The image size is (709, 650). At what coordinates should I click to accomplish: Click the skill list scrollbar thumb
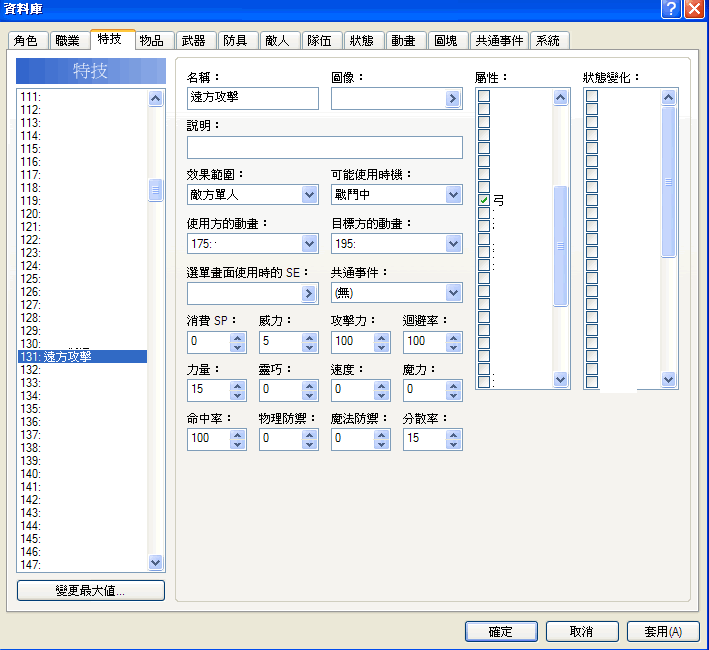155,190
